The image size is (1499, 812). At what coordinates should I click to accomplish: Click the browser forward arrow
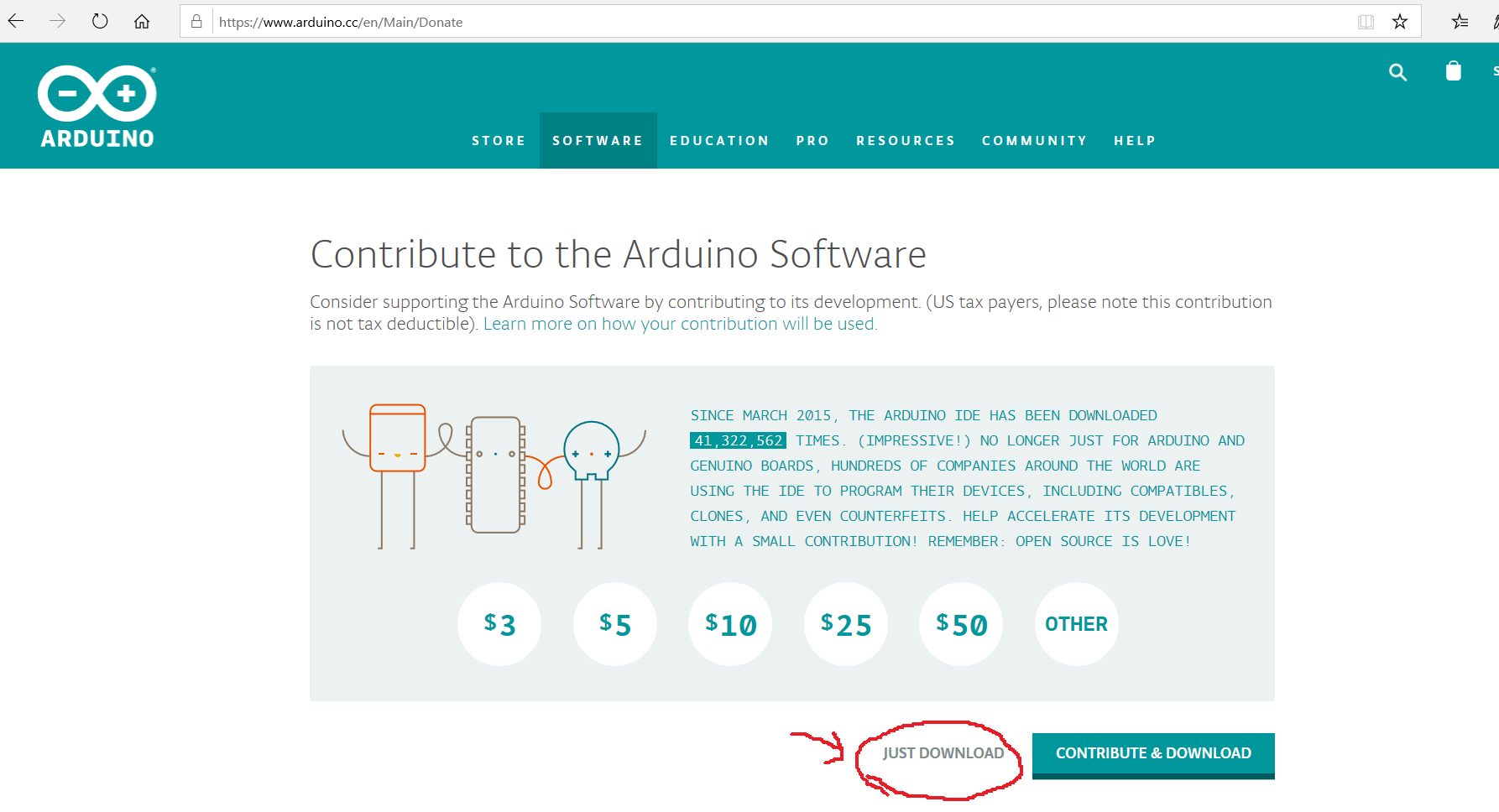click(58, 22)
